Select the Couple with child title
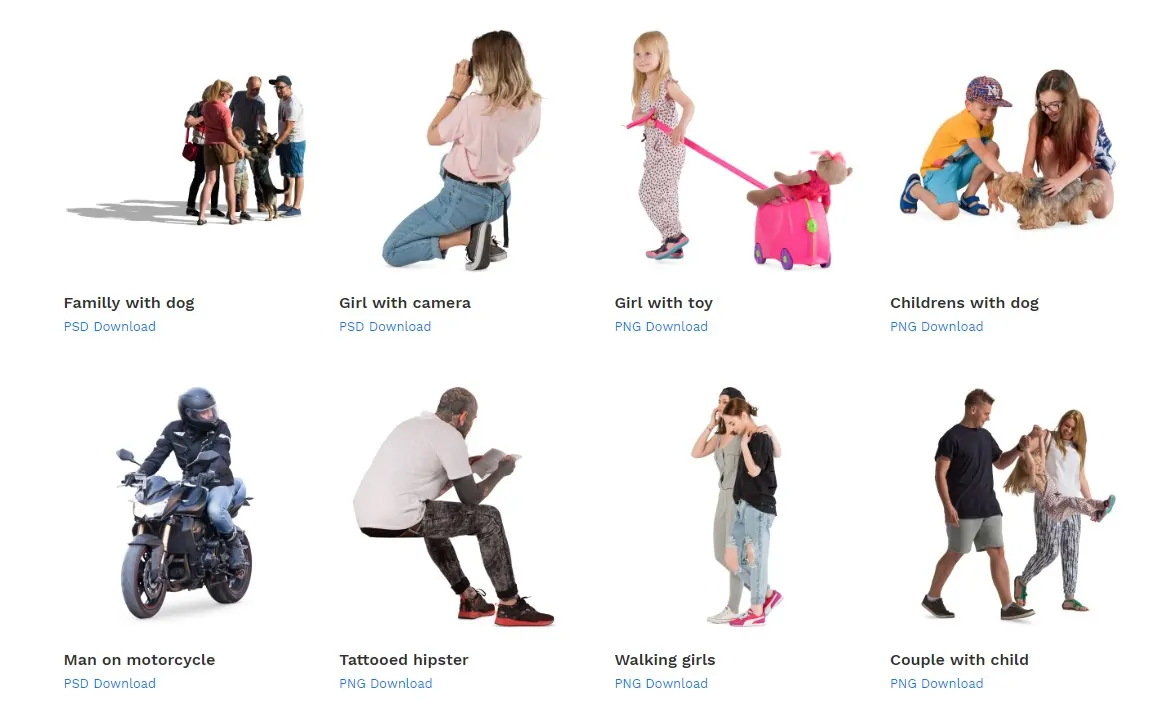The width and height of the screenshot is (1173, 727). click(x=959, y=660)
